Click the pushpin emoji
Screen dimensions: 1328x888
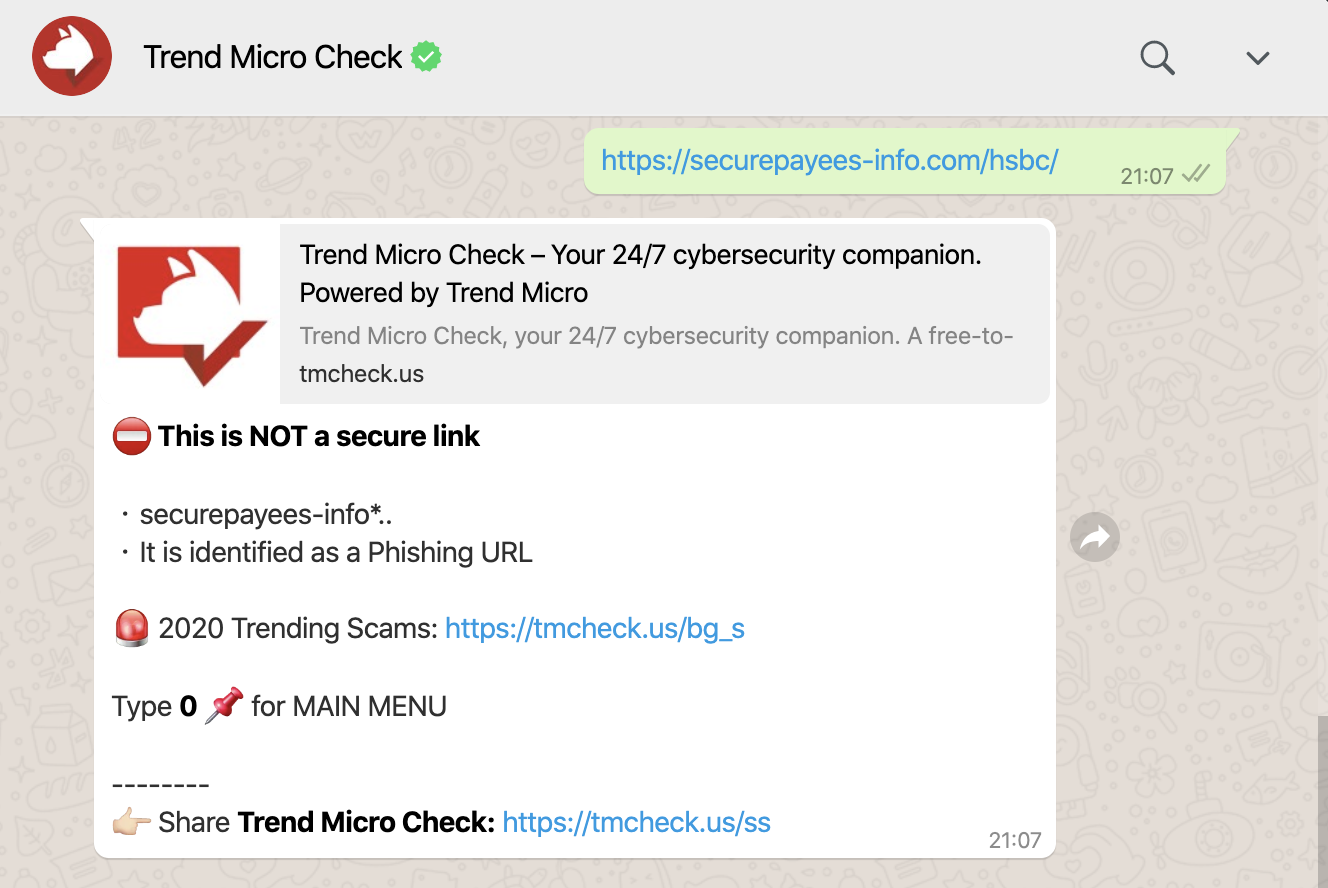point(223,706)
